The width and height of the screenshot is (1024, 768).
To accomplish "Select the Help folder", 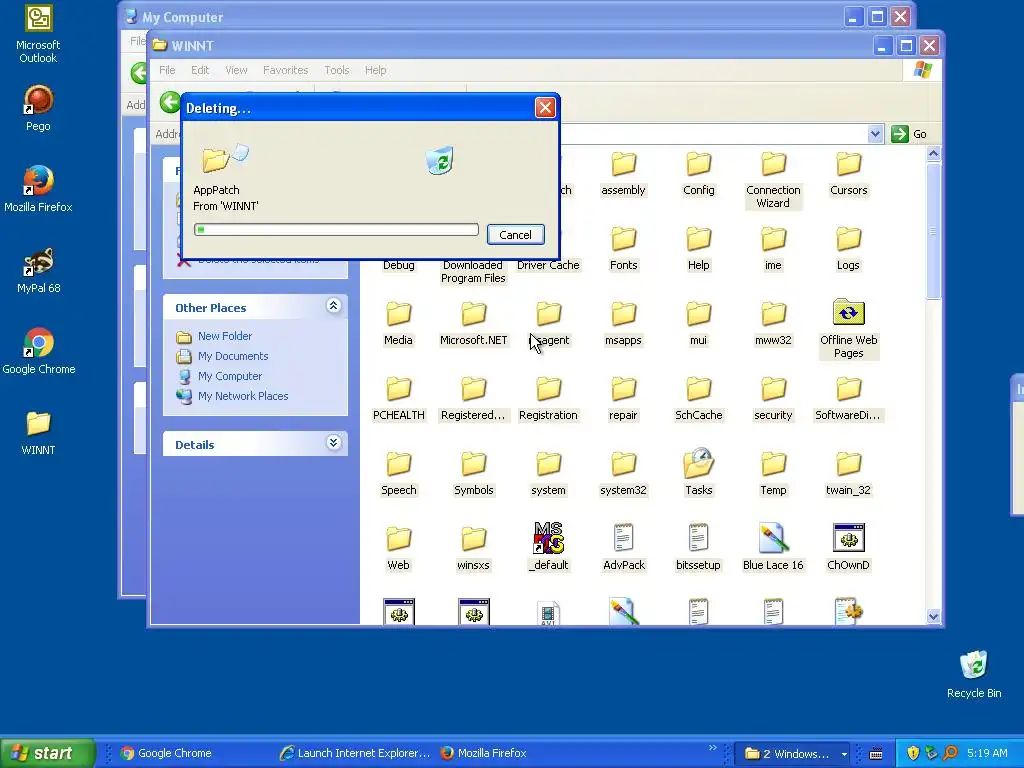I will (698, 248).
